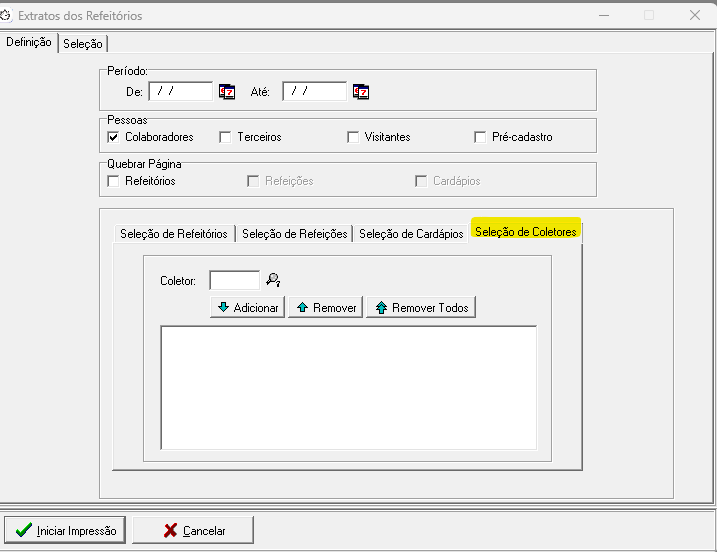Screen dimensions: 717x552
Task: Click the Coletor search magnifier icon
Action: (x=272, y=281)
